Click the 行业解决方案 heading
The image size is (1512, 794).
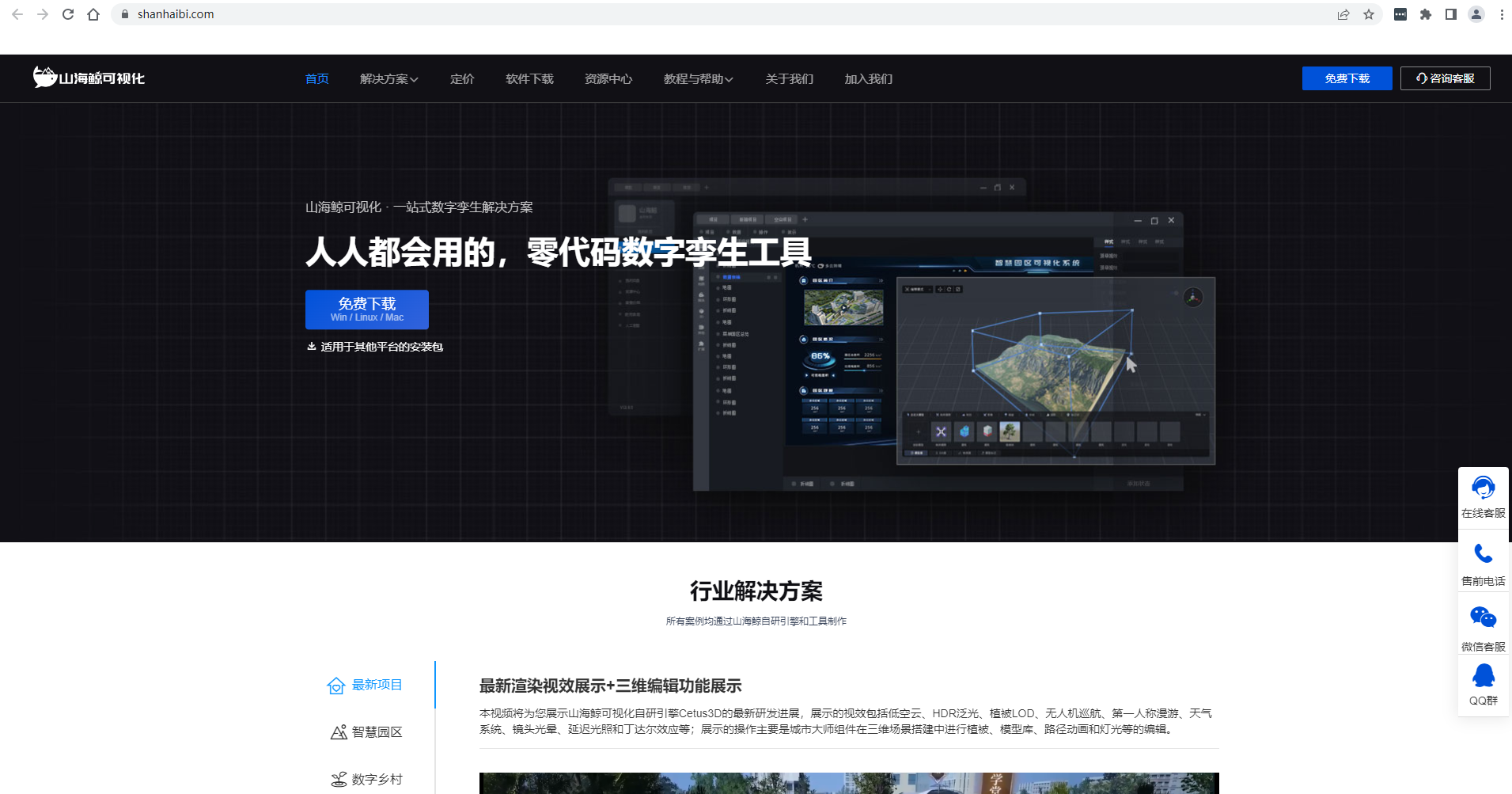756,591
